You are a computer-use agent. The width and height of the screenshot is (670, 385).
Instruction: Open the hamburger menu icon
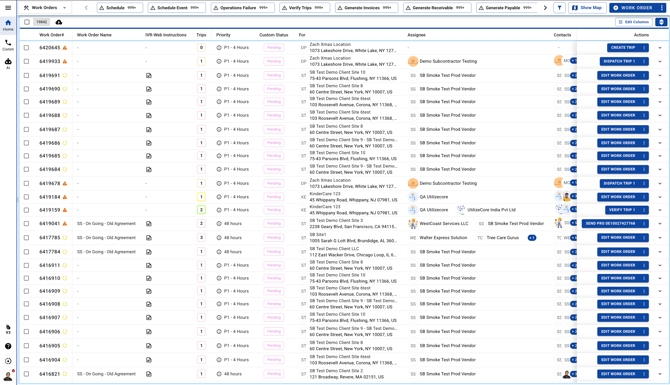tap(8, 8)
